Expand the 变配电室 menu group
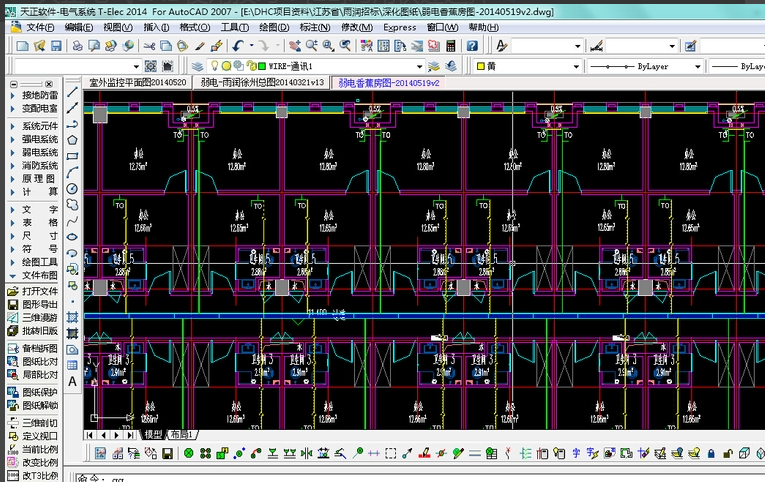 point(34,108)
